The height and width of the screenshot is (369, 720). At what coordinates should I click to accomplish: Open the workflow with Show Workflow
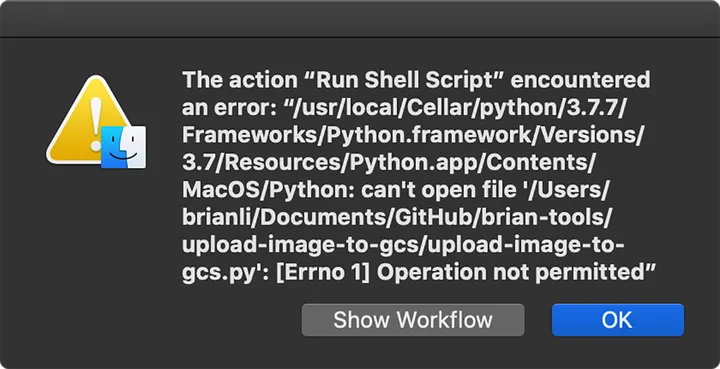[413, 320]
